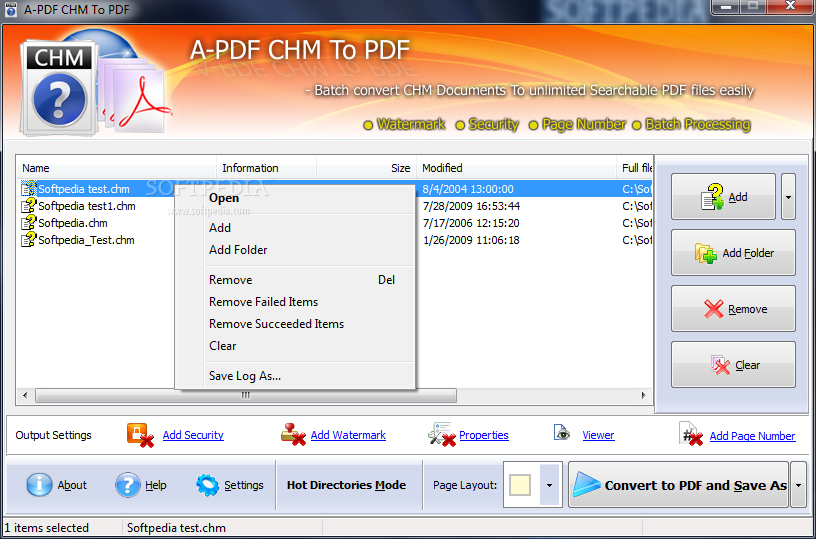
Task: Choose Add in context menu
Action: pos(295,228)
